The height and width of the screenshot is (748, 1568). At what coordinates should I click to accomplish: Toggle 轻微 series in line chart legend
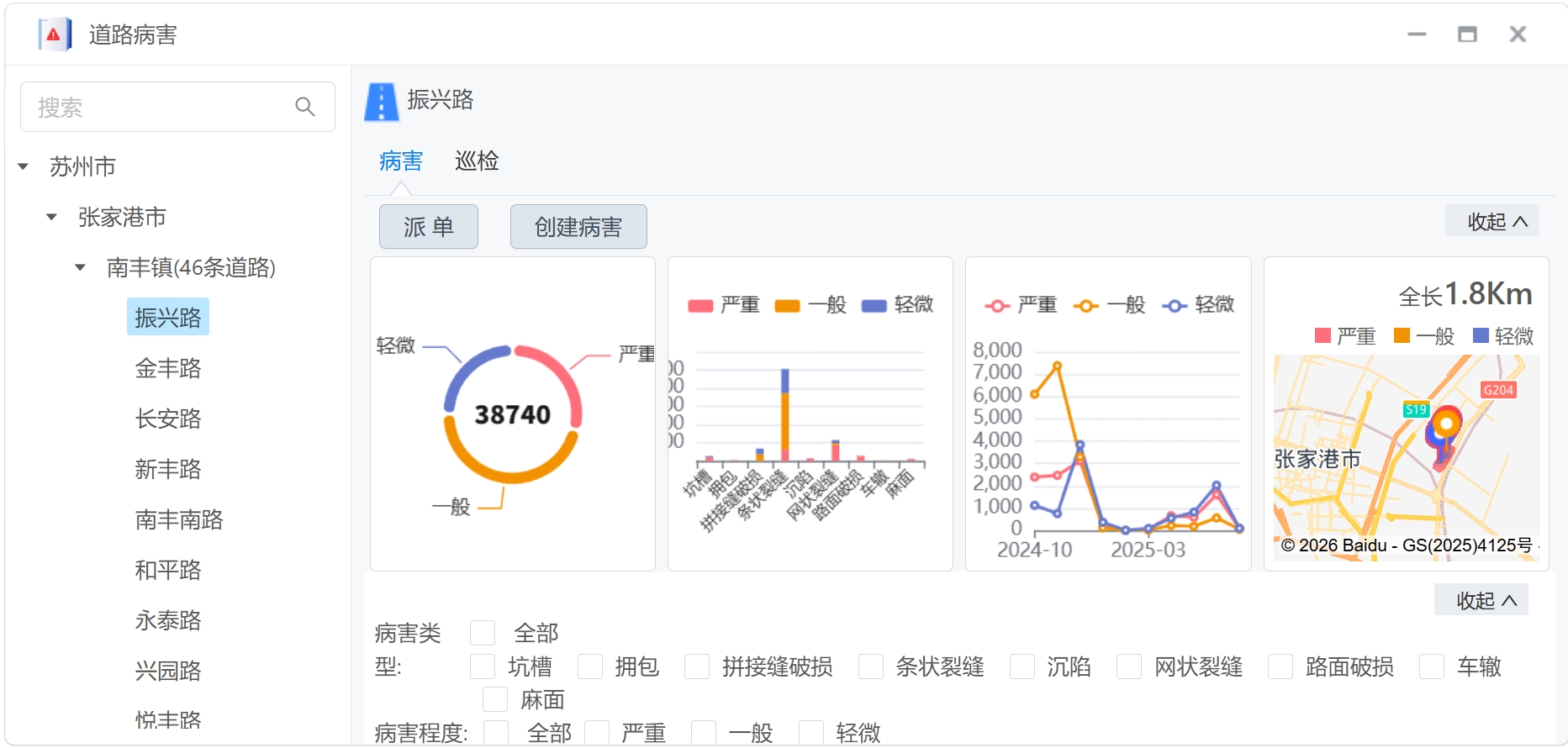point(1198,305)
